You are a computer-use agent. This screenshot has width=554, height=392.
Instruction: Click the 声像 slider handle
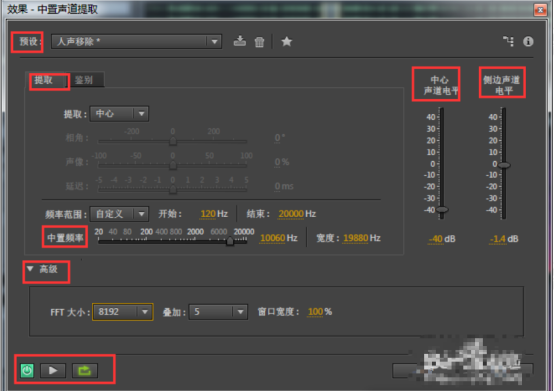click(x=173, y=165)
